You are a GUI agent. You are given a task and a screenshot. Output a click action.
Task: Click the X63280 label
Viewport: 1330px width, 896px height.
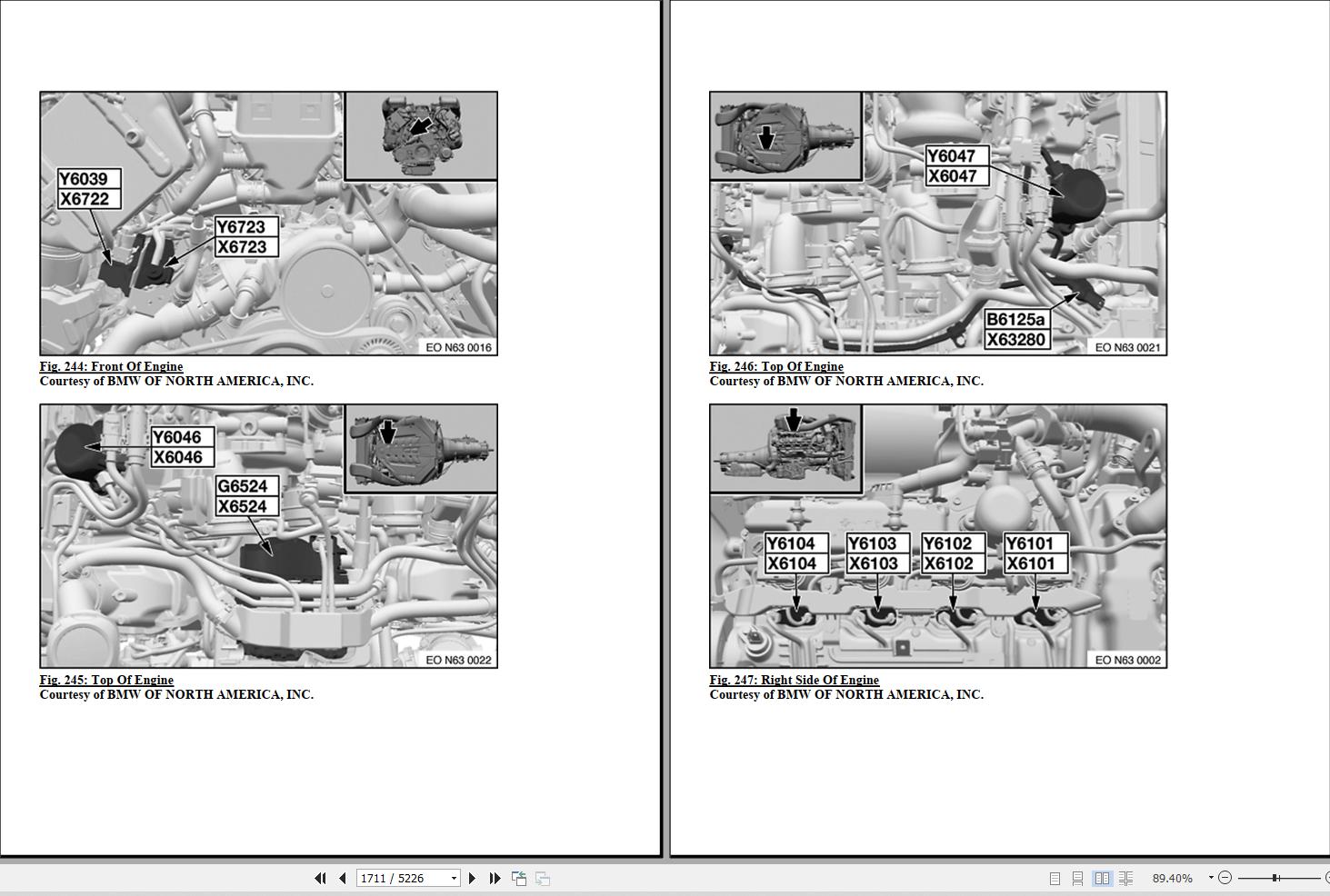click(x=1016, y=340)
